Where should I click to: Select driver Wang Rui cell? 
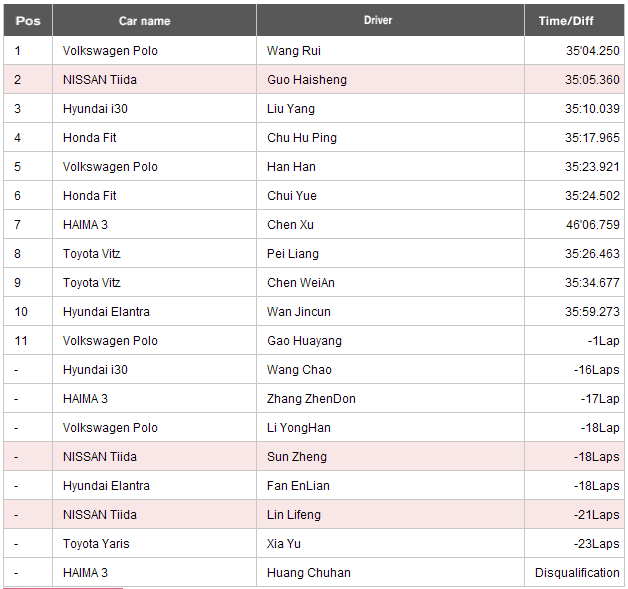294,50
